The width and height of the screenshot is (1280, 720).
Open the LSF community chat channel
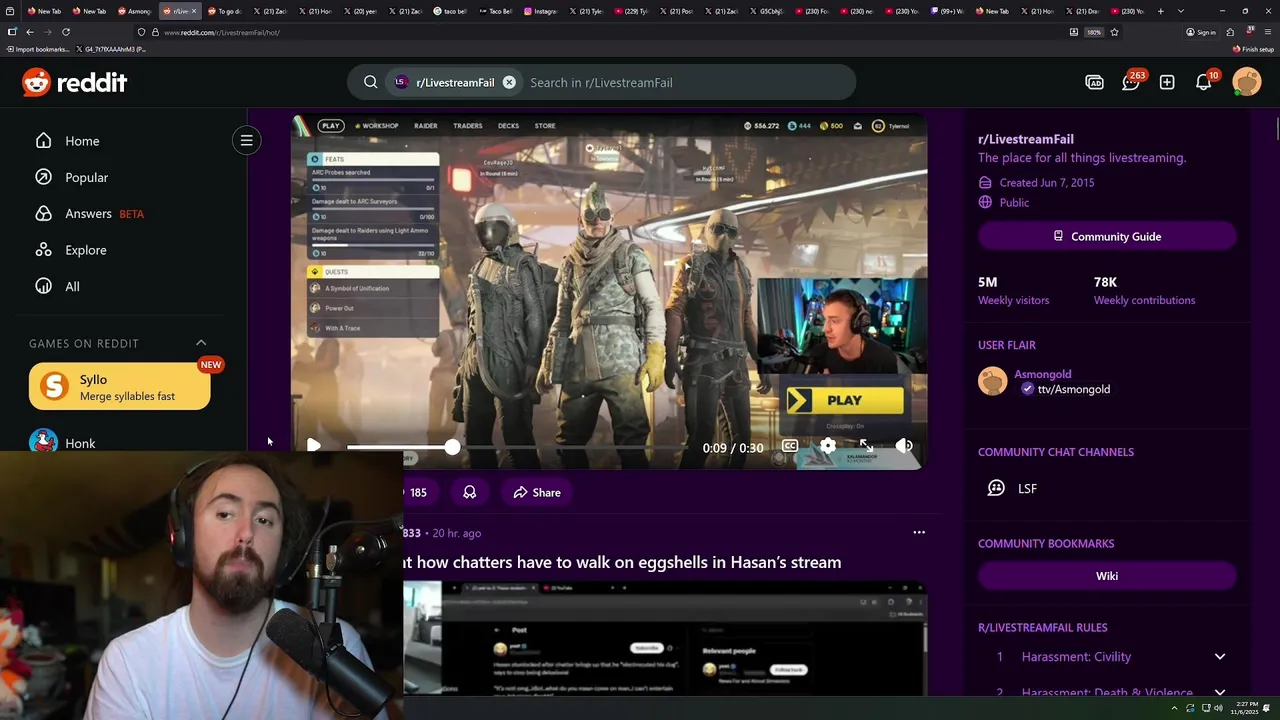pyautogui.click(x=1027, y=488)
